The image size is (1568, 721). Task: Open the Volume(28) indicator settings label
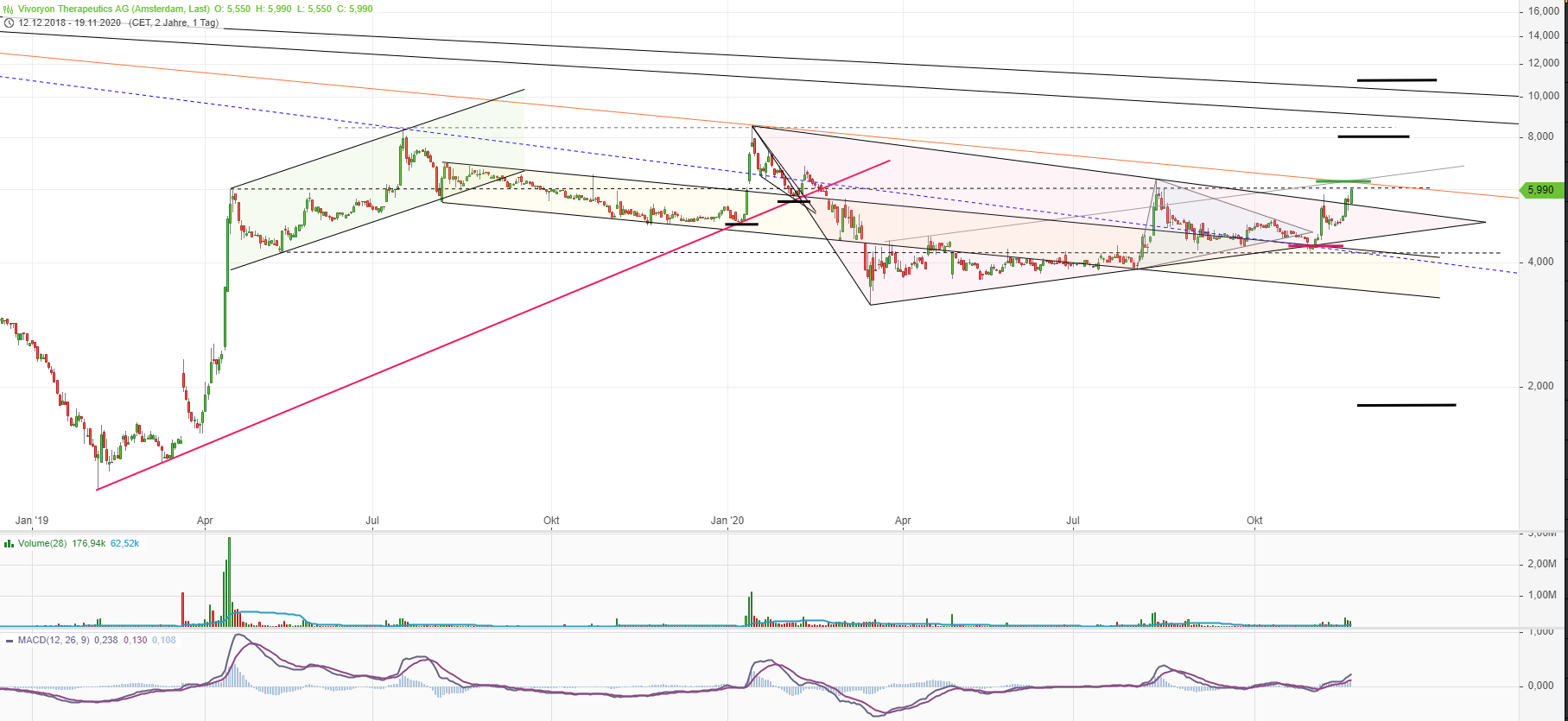pyautogui.click(x=43, y=544)
